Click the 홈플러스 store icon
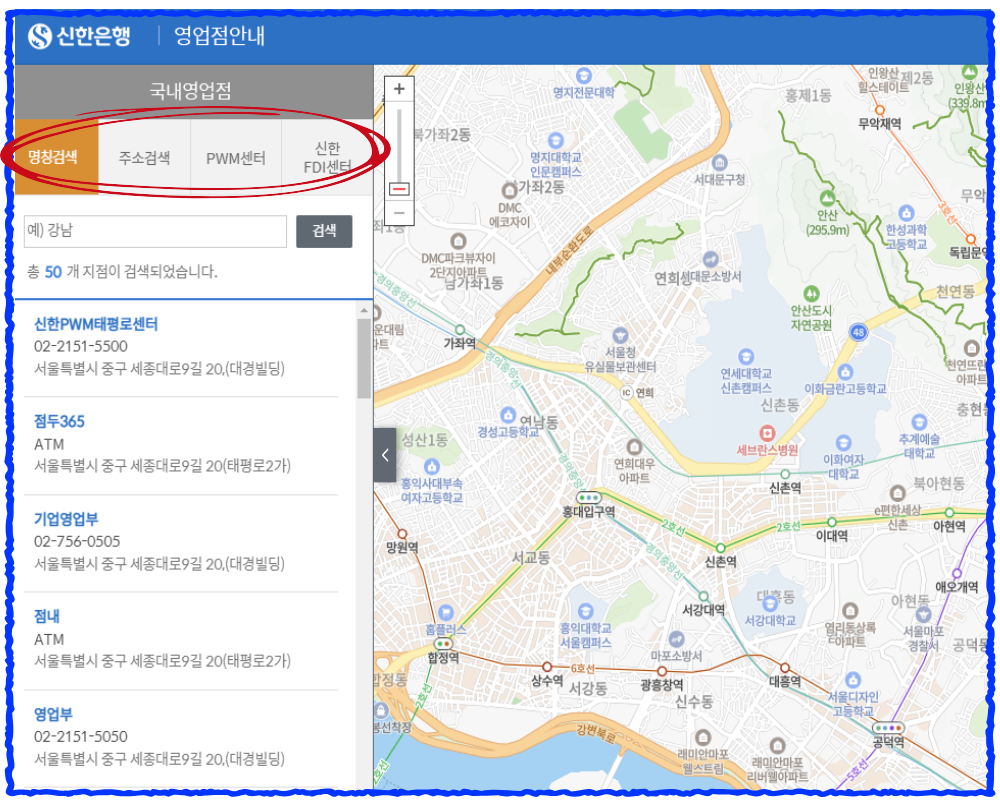This screenshot has height=800, width=1000. pyautogui.click(x=446, y=612)
